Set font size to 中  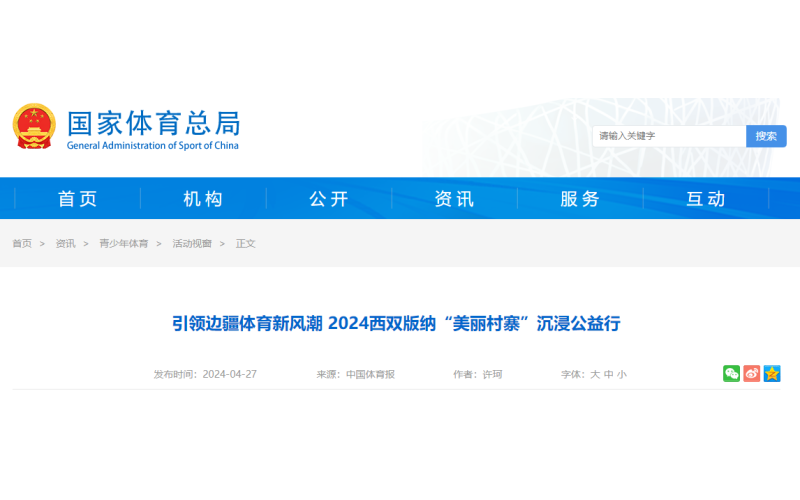608,374
